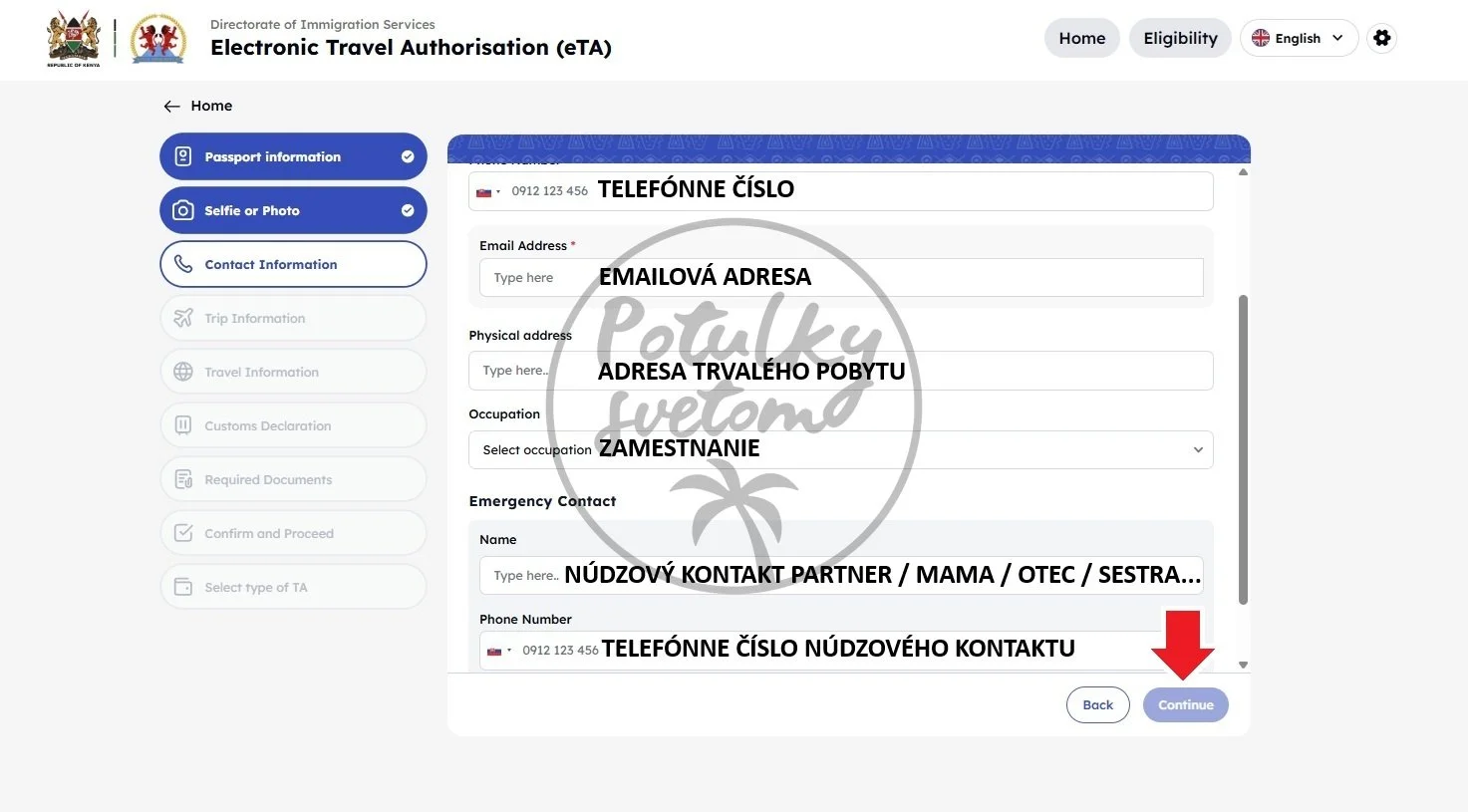Click the Emergency Contact heading
1468x812 pixels.
(542, 501)
